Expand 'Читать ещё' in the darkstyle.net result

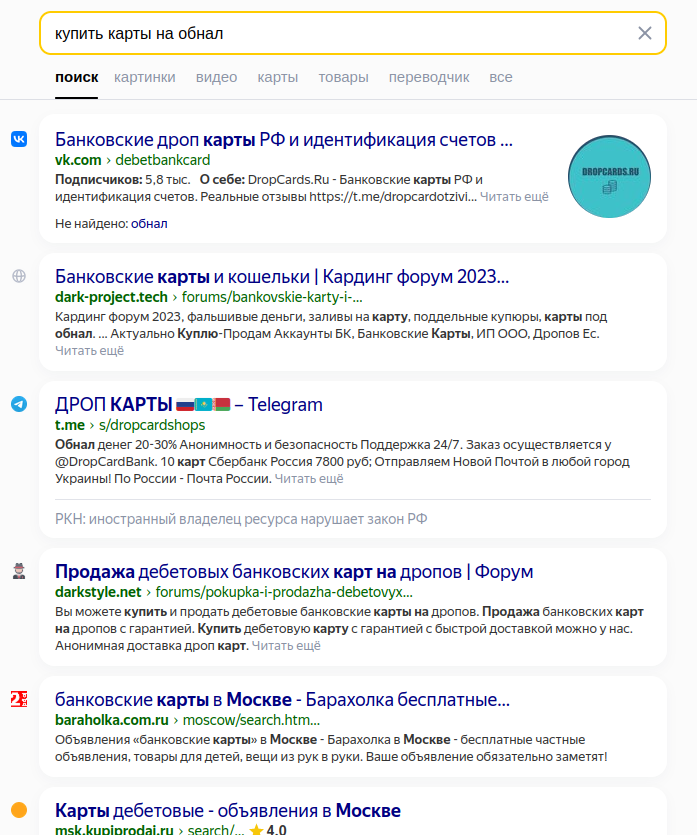click(x=286, y=645)
